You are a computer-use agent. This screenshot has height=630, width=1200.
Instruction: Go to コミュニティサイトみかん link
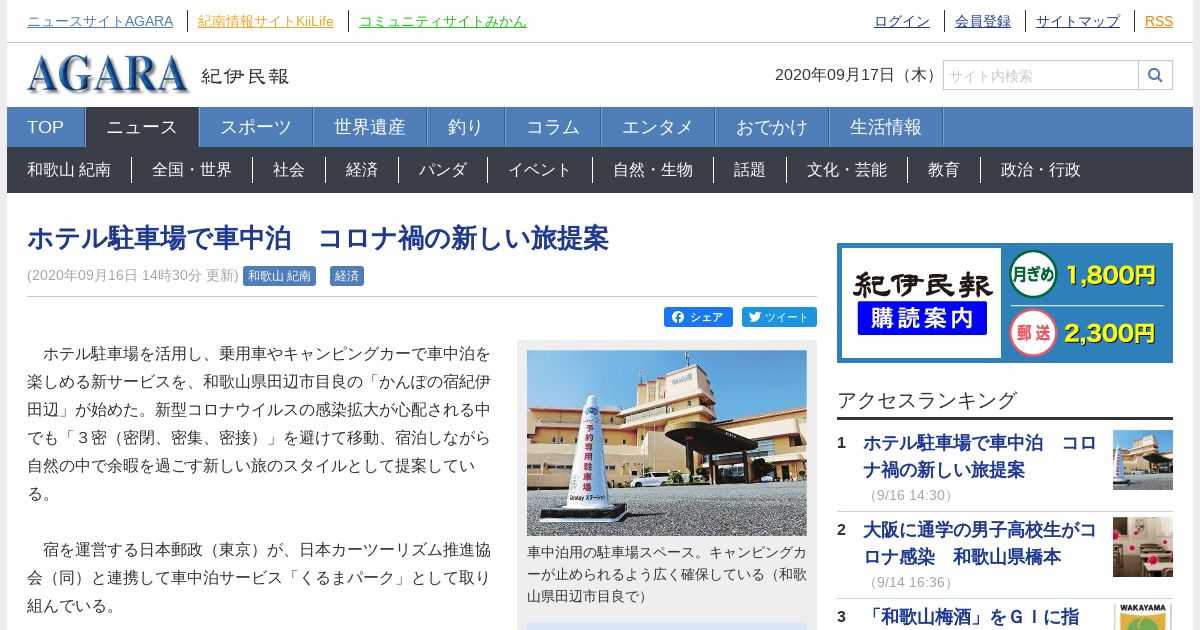pyautogui.click(x=443, y=21)
